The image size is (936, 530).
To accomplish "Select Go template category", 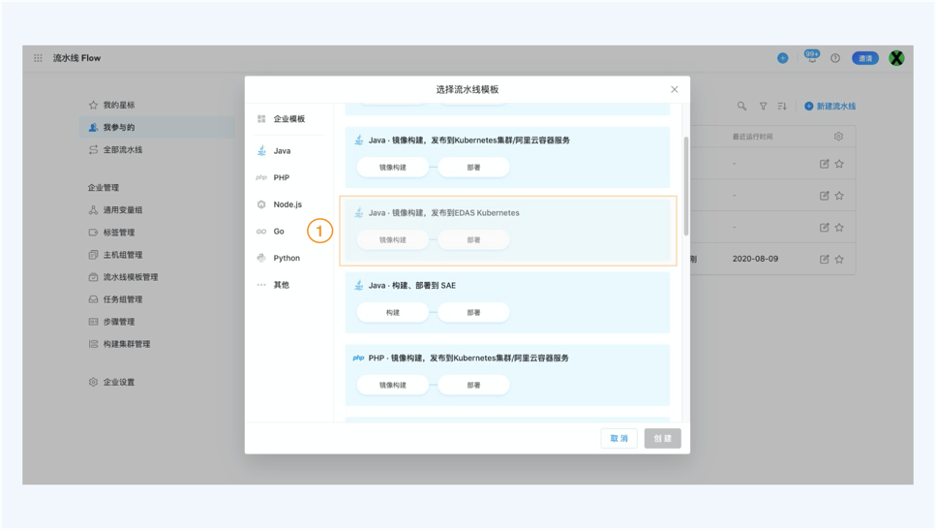I will pyautogui.click(x=279, y=232).
